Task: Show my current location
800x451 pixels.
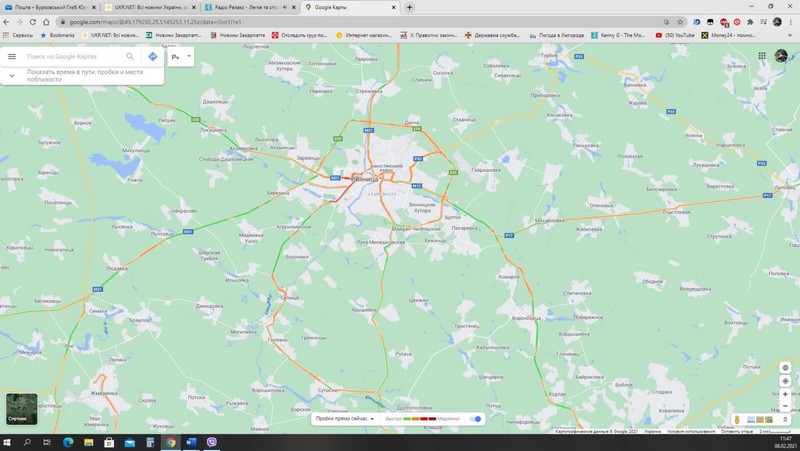Action: [x=785, y=381]
